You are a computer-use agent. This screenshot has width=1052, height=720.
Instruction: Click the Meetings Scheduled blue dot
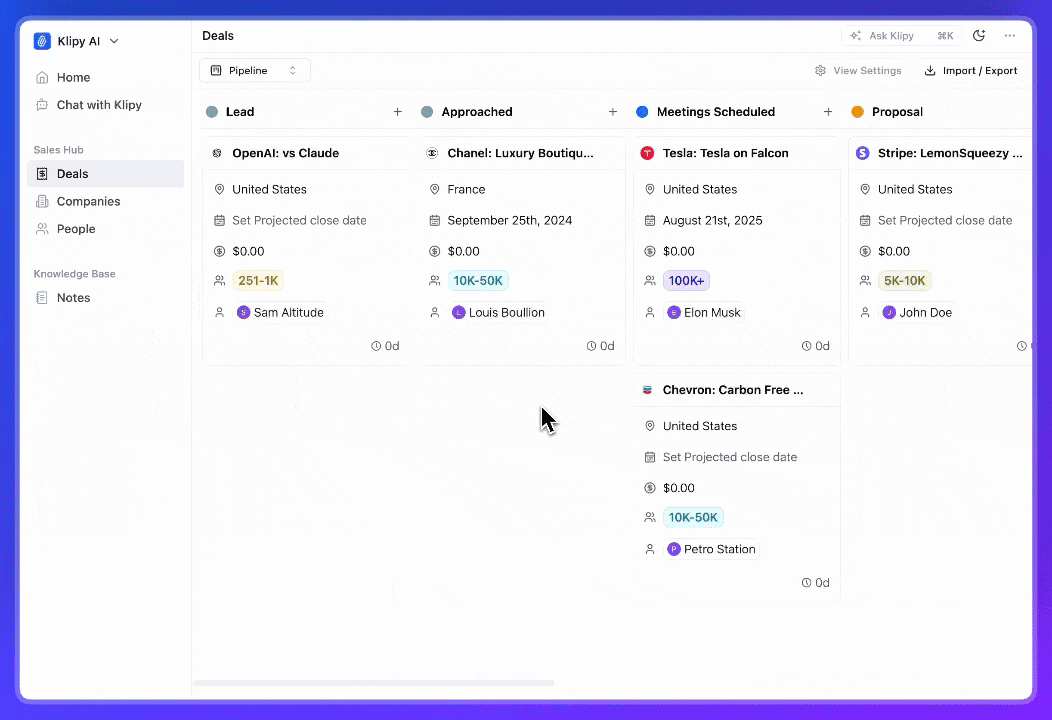pyautogui.click(x=642, y=112)
